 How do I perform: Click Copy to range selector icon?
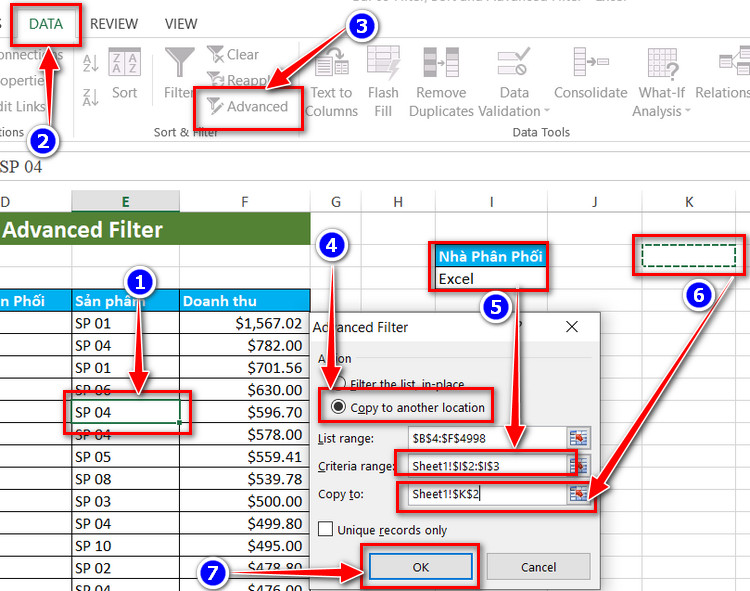pyautogui.click(x=578, y=494)
